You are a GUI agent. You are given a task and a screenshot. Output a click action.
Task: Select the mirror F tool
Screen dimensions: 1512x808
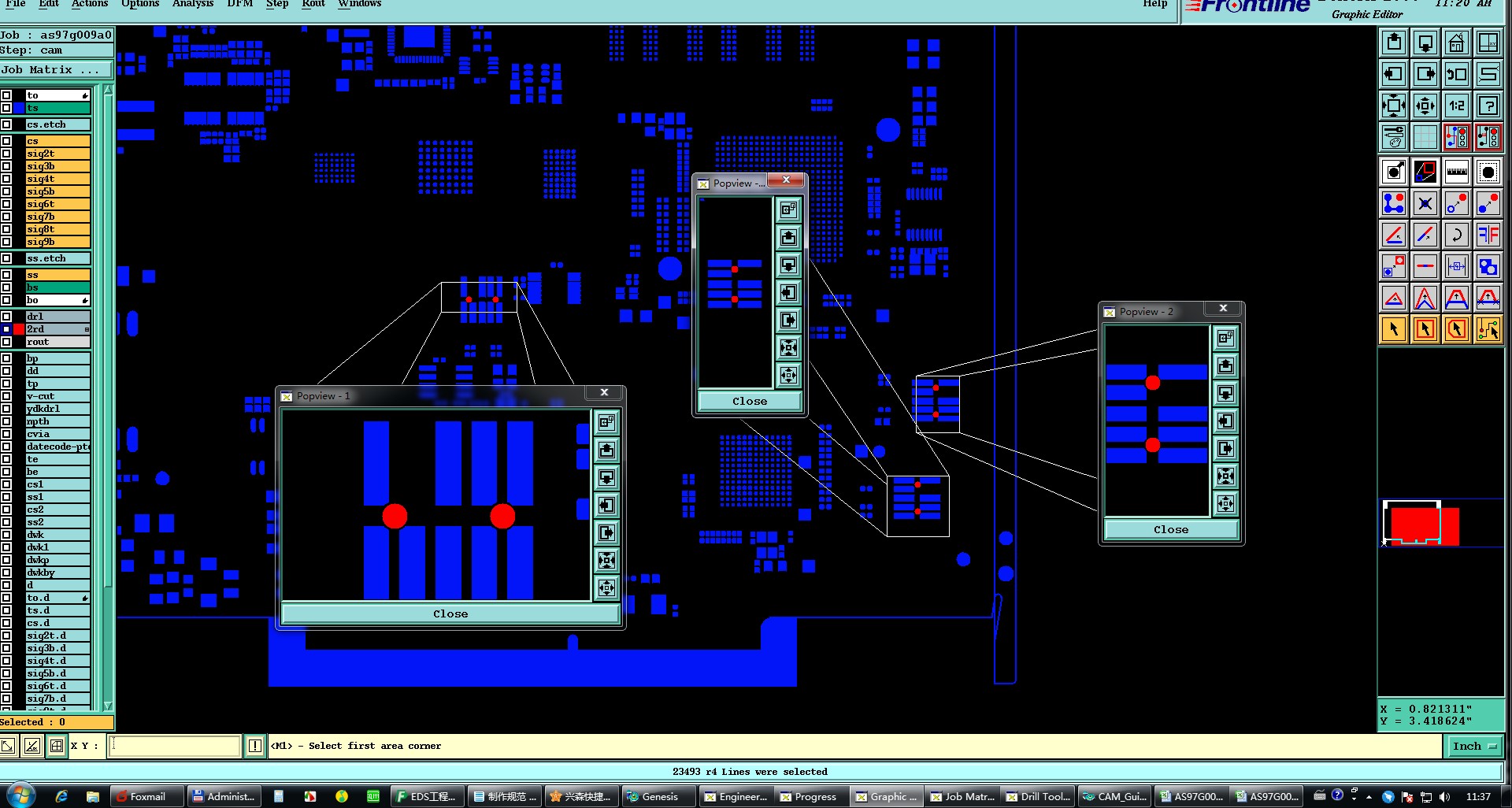(x=1488, y=235)
